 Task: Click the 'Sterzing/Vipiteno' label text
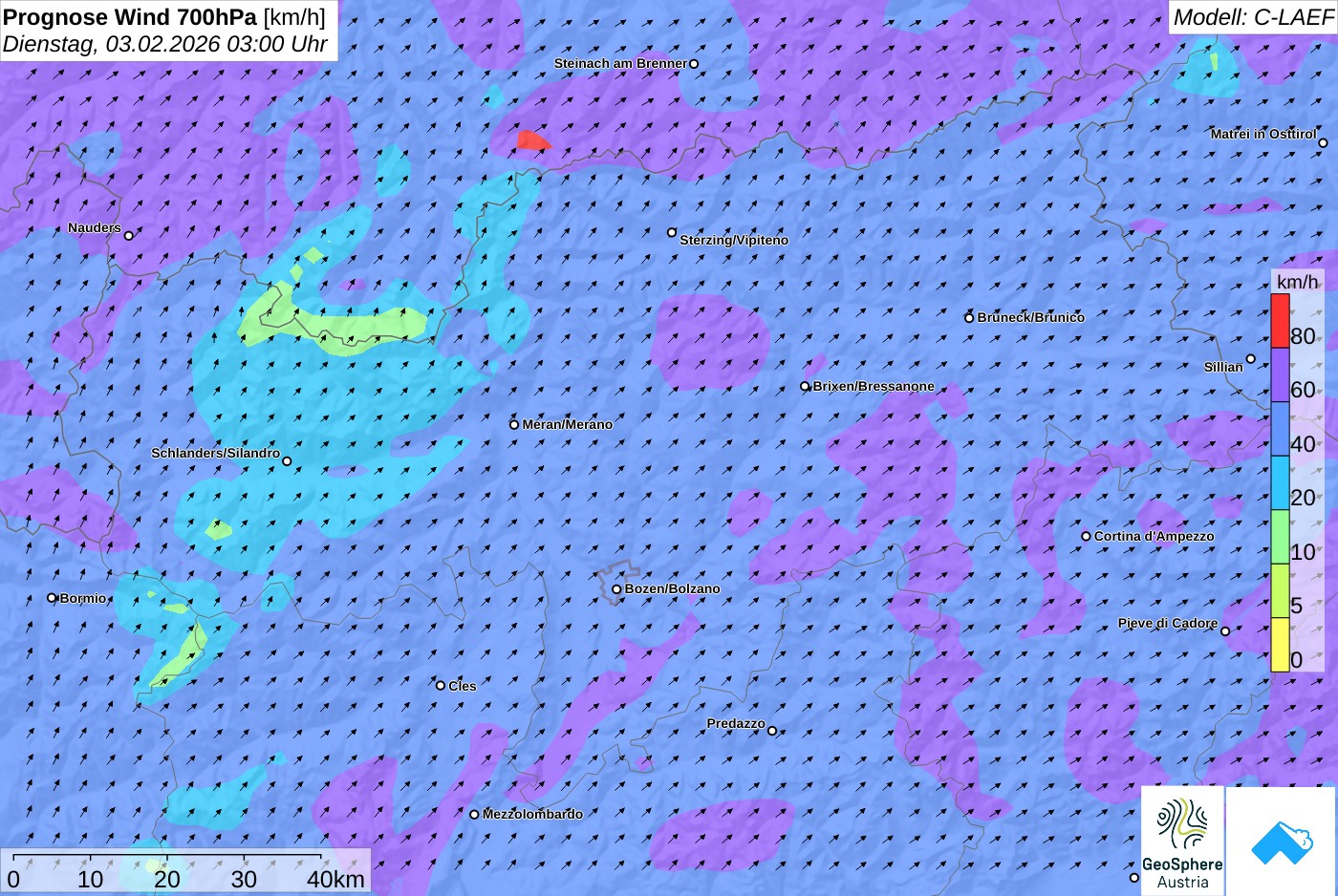tap(734, 241)
